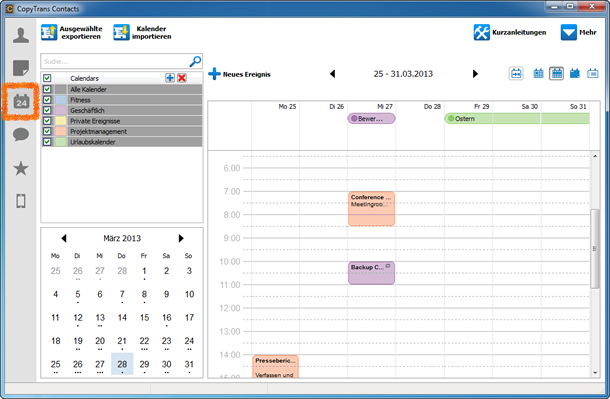Toggle the Projektmanagement checkbox
The width and height of the screenshot is (610, 399).
pyautogui.click(x=47, y=131)
